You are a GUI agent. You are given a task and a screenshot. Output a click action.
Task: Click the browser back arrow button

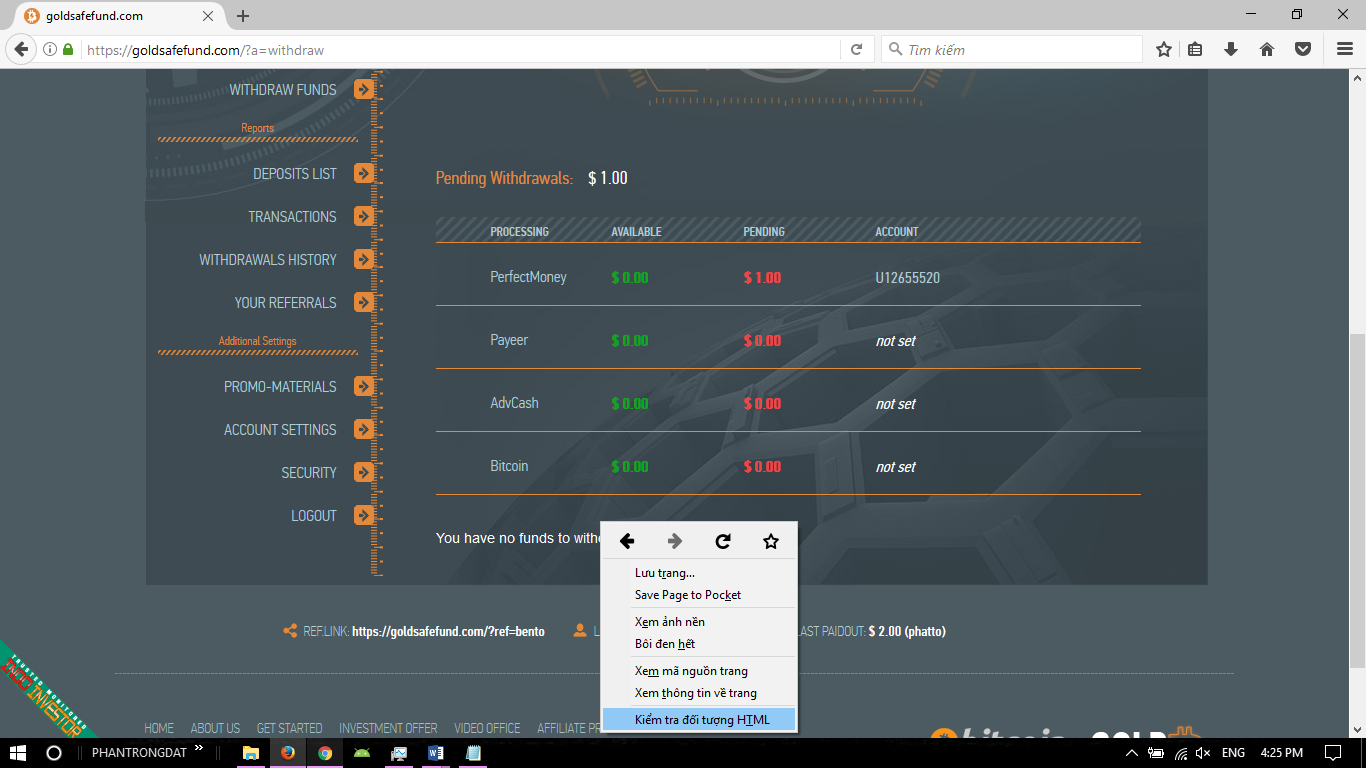pos(21,49)
